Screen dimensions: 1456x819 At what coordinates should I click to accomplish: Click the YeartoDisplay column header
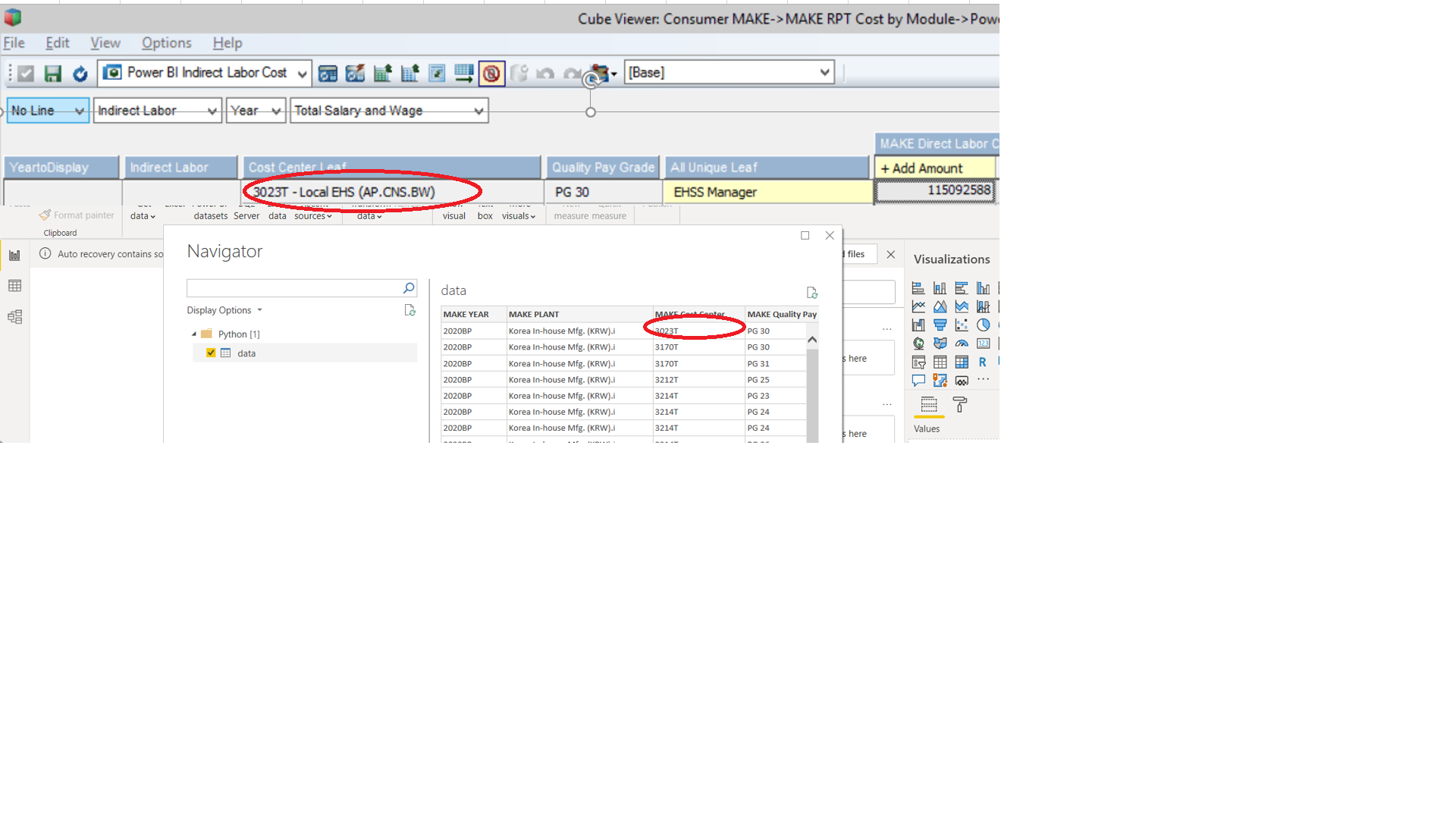[61, 167]
